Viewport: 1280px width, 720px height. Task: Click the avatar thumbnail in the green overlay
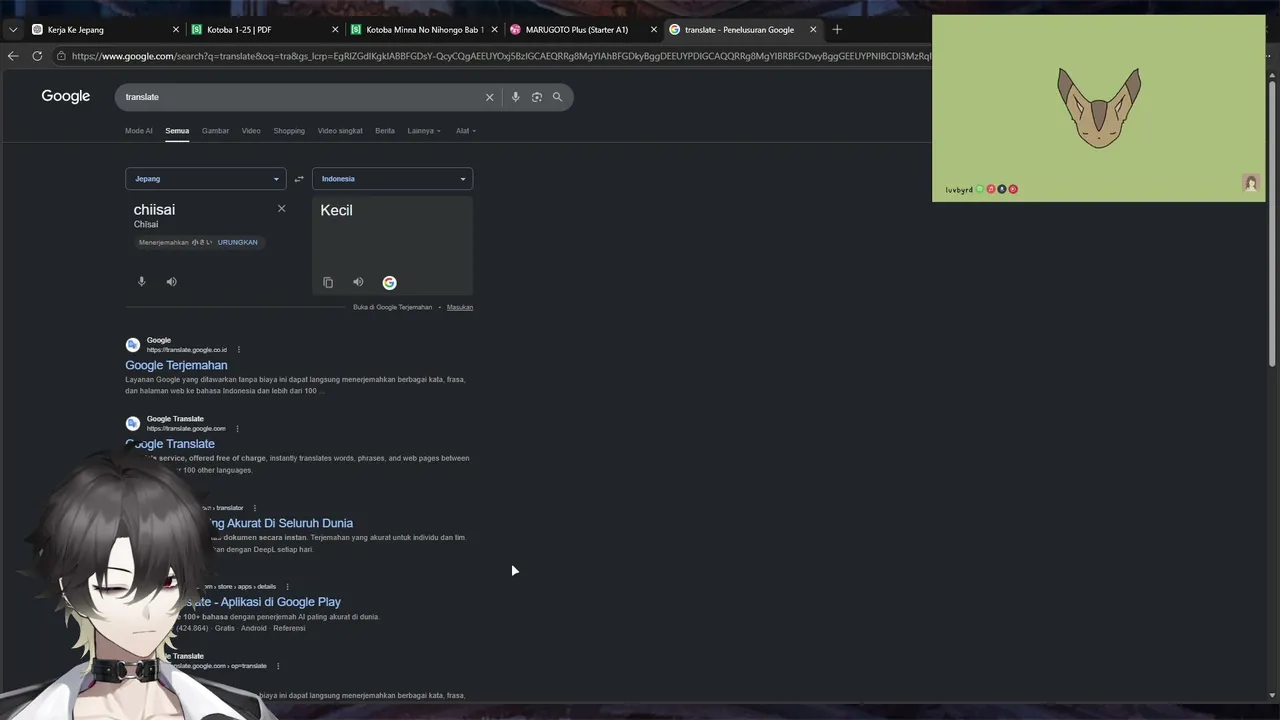click(x=1251, y=183)
